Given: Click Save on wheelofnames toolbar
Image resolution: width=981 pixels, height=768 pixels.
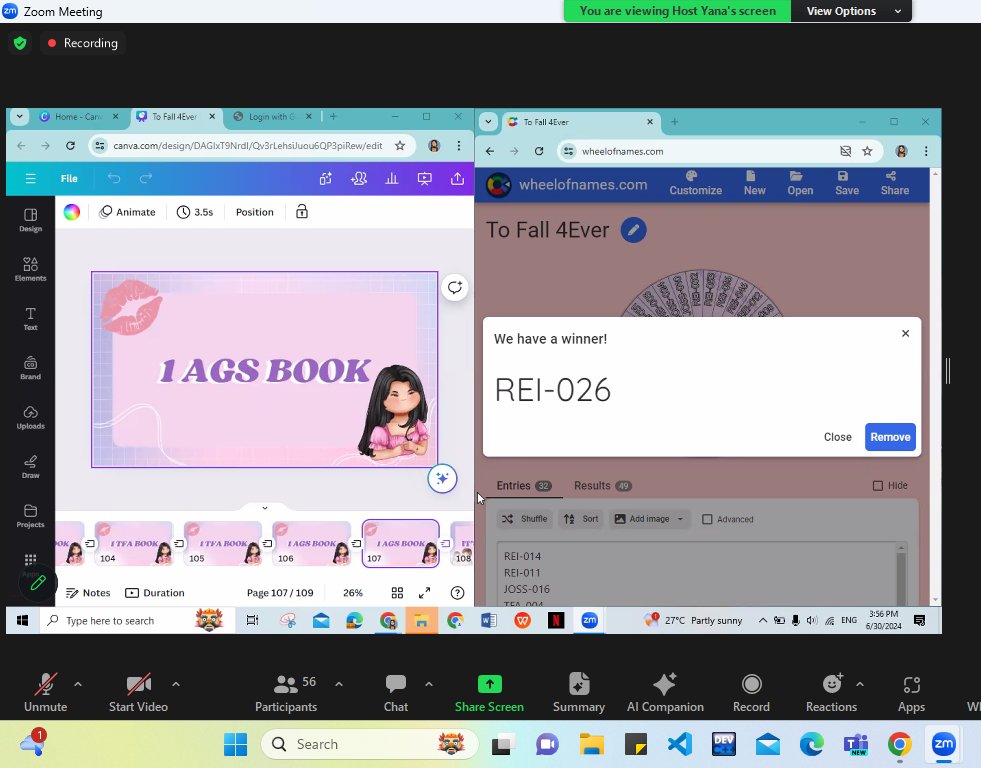Looking at the screenshot, I should point(846,183).
